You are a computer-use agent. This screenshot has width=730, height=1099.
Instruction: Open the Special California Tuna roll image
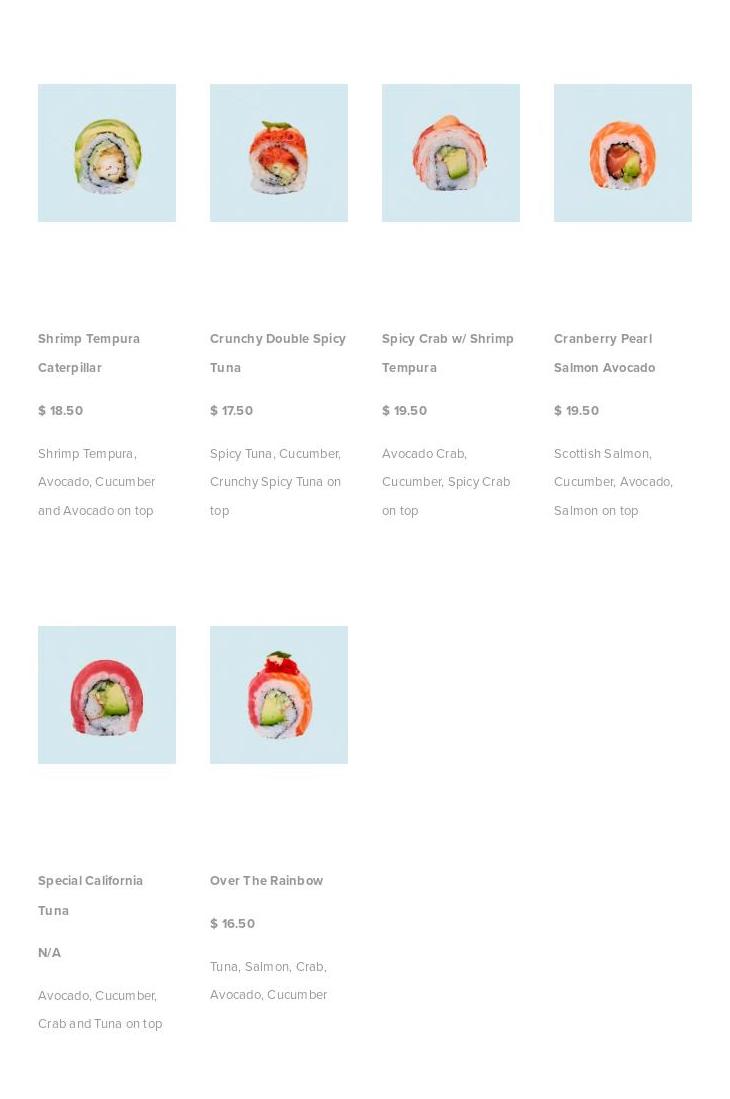point(106,695)
